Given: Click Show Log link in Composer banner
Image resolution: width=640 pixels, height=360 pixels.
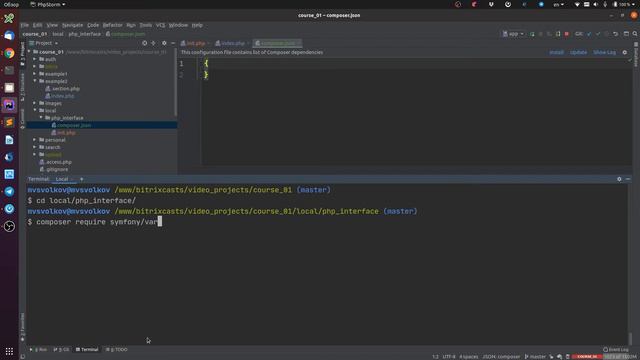Looking at the screenshot, I should (604, 52).
